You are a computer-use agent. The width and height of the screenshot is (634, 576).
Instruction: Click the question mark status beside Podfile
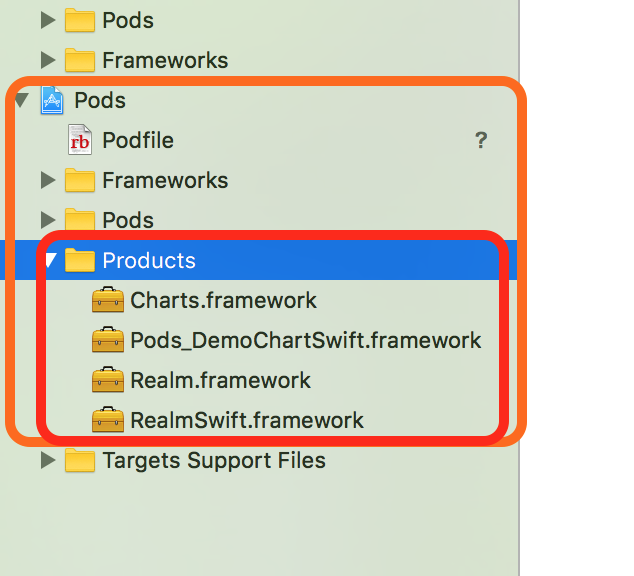pos(481,140)
